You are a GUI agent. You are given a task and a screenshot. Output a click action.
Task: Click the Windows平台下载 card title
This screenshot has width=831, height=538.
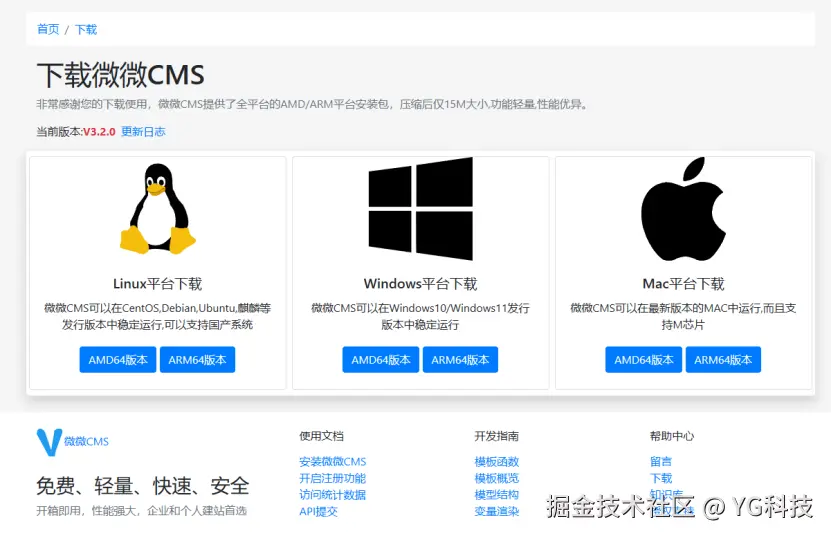pyautogui.click(x=420, y=284)
